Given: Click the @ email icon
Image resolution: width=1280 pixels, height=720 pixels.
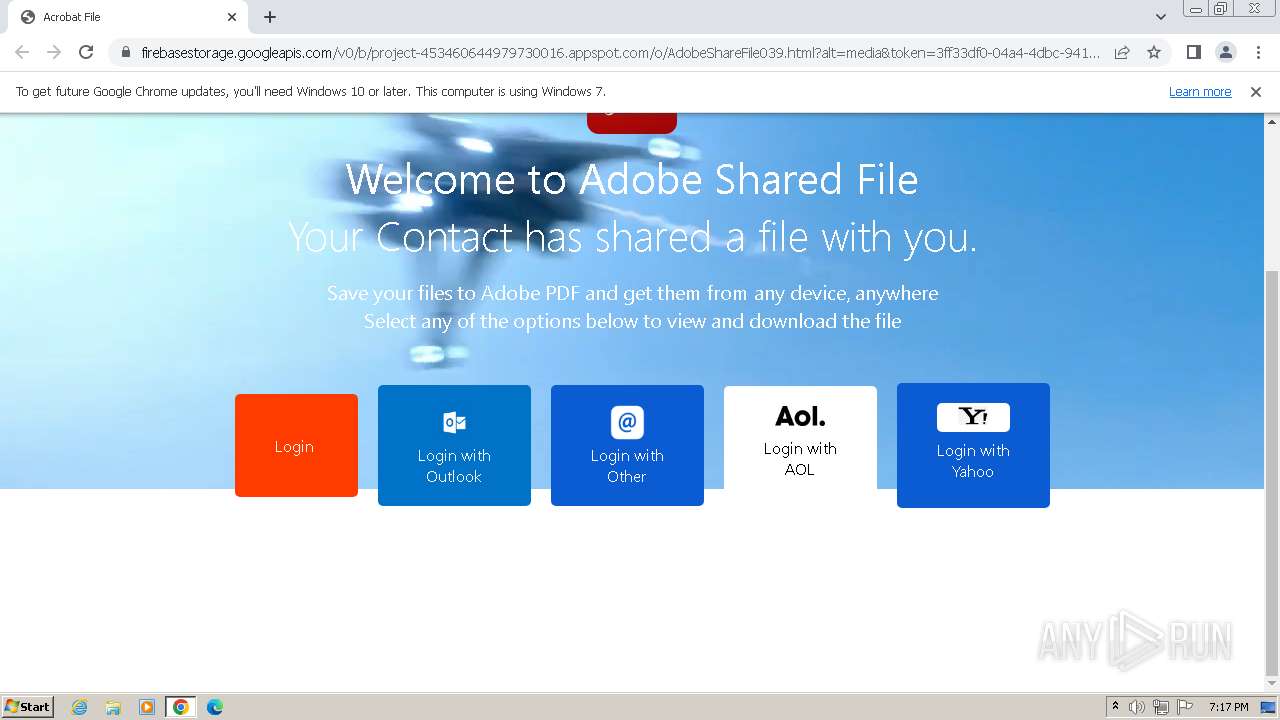Looking at the screenshot, I should click(x=627, y=422).
